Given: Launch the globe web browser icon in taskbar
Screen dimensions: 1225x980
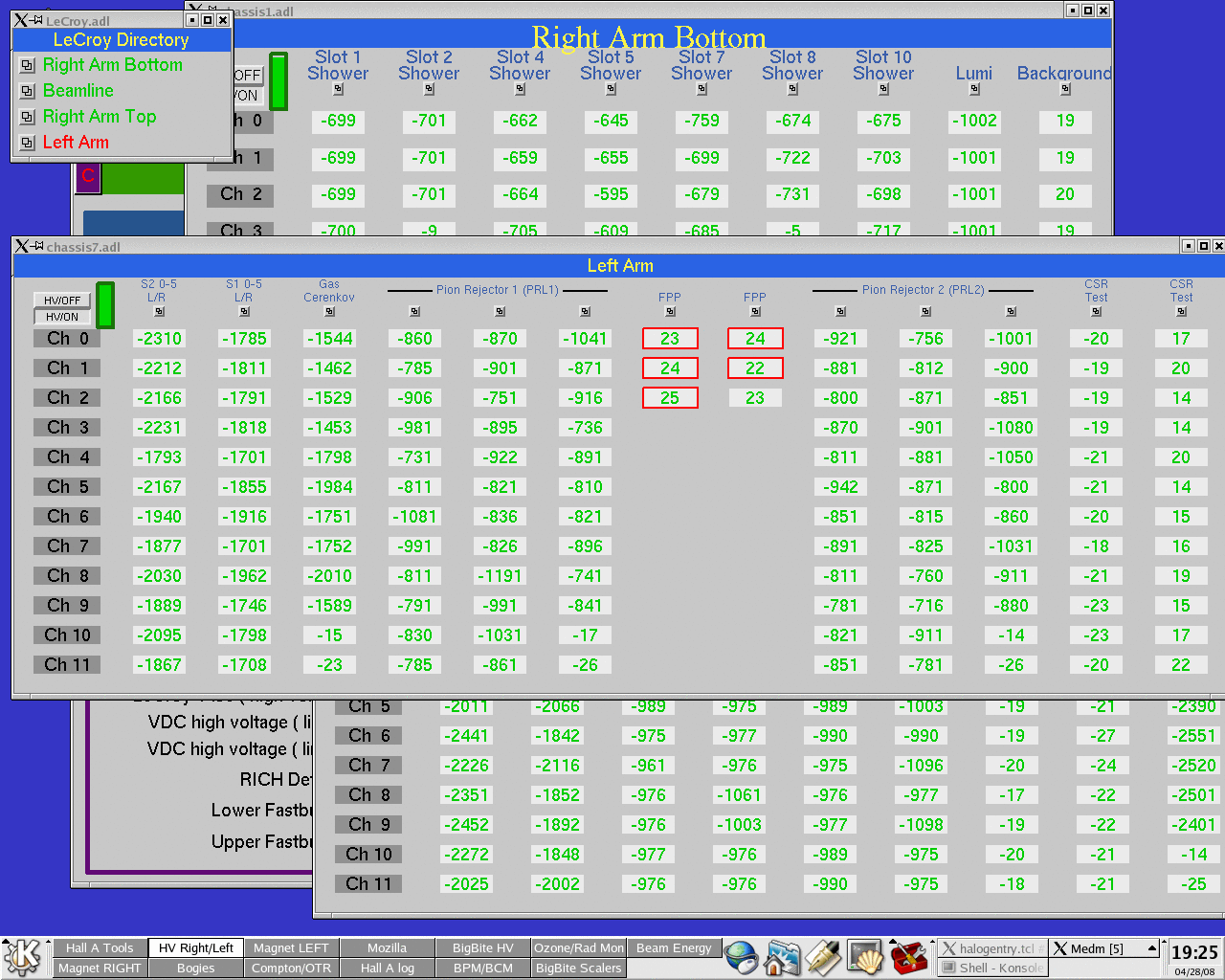Looking at the screenshot, I should [741, 957].
